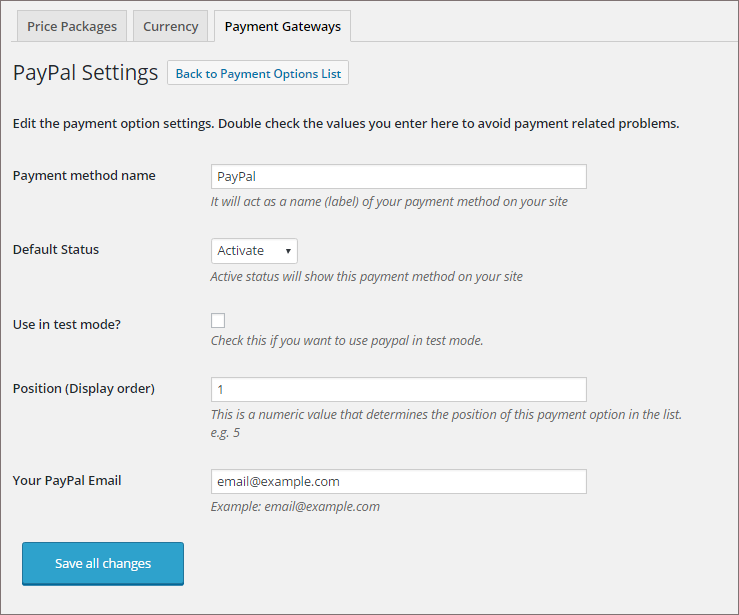Click the 'Position (Display order)' label
Screen dimensions: 739x615
pos(83,389)
